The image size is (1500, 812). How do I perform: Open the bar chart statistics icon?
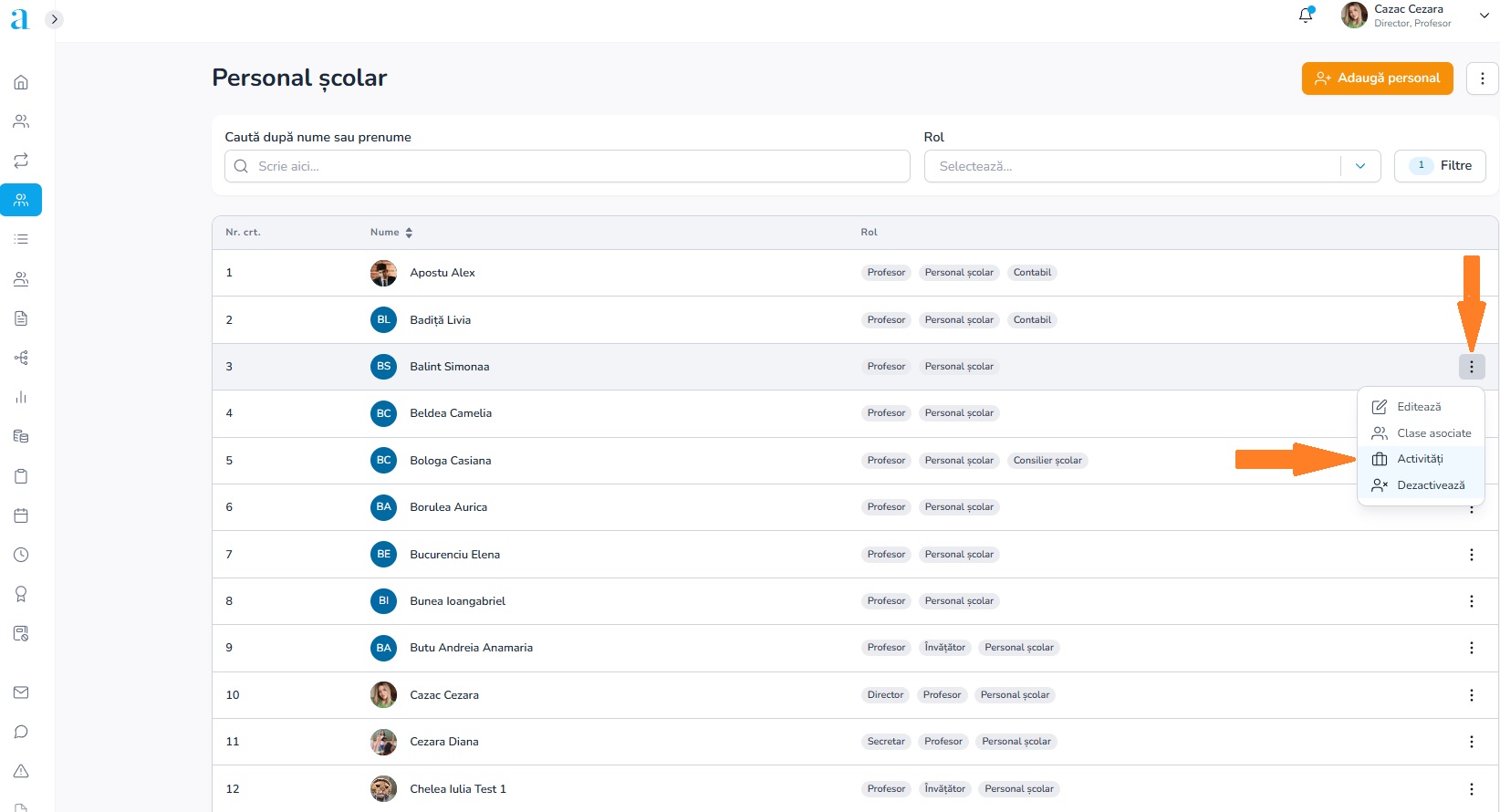[x=21, y=397]
